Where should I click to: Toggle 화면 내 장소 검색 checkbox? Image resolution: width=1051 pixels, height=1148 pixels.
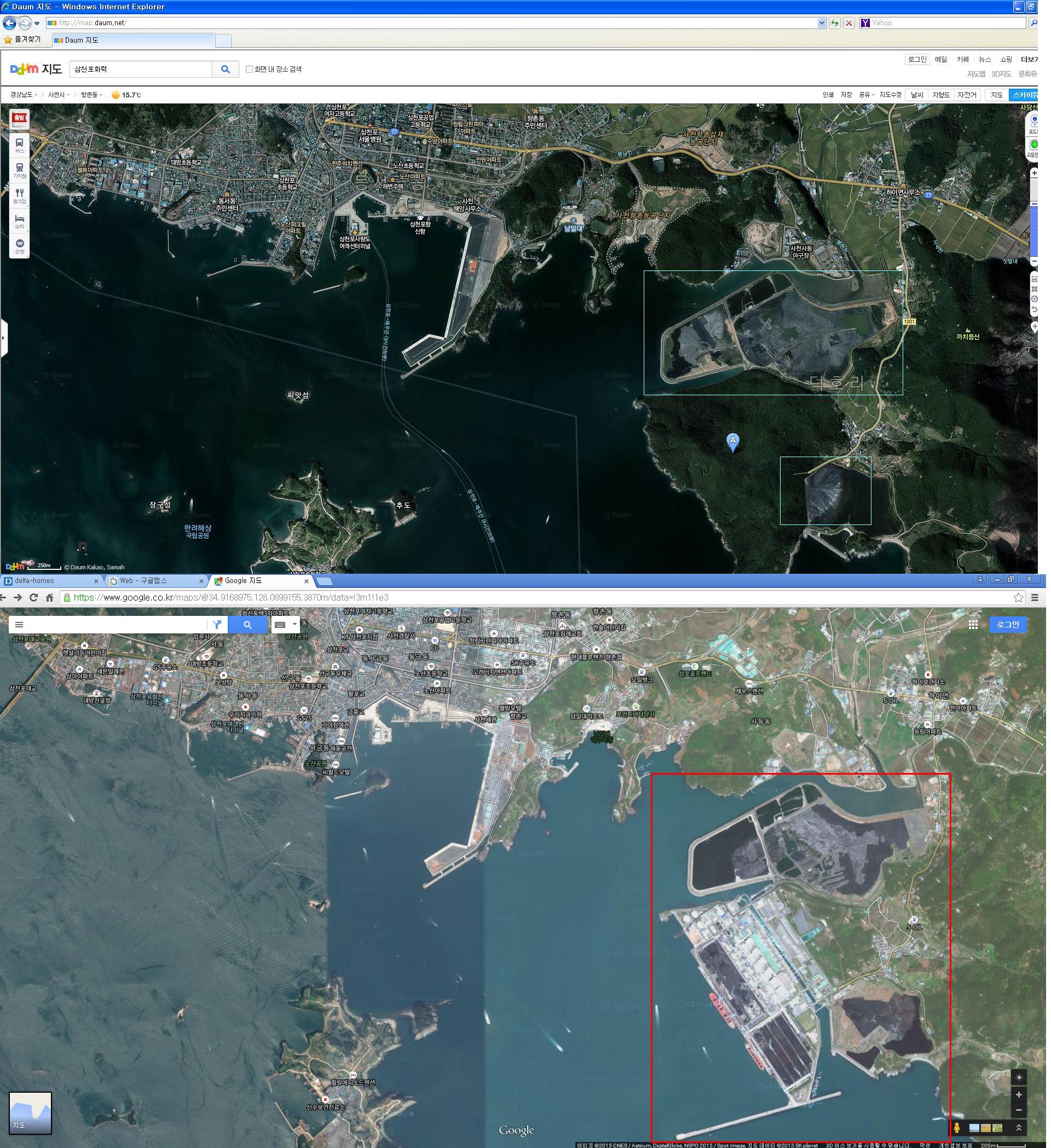249,70
